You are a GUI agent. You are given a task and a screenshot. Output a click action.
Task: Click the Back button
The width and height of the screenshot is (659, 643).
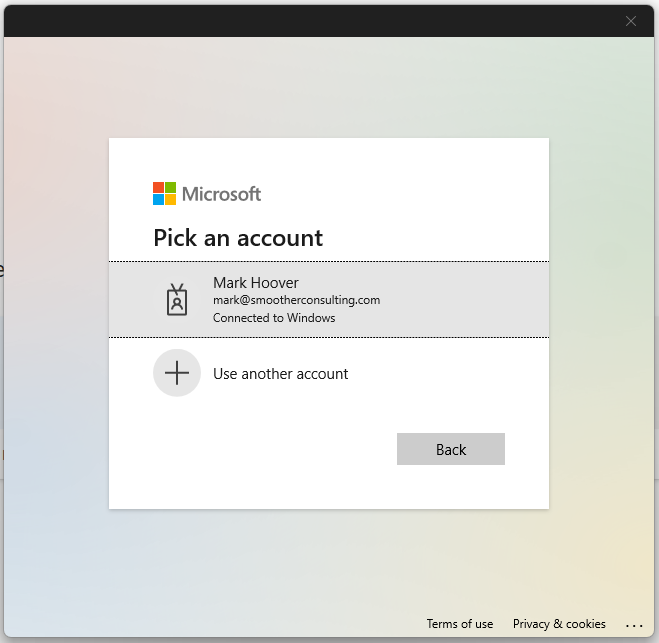pyautogui.click(x=451, y=449)
